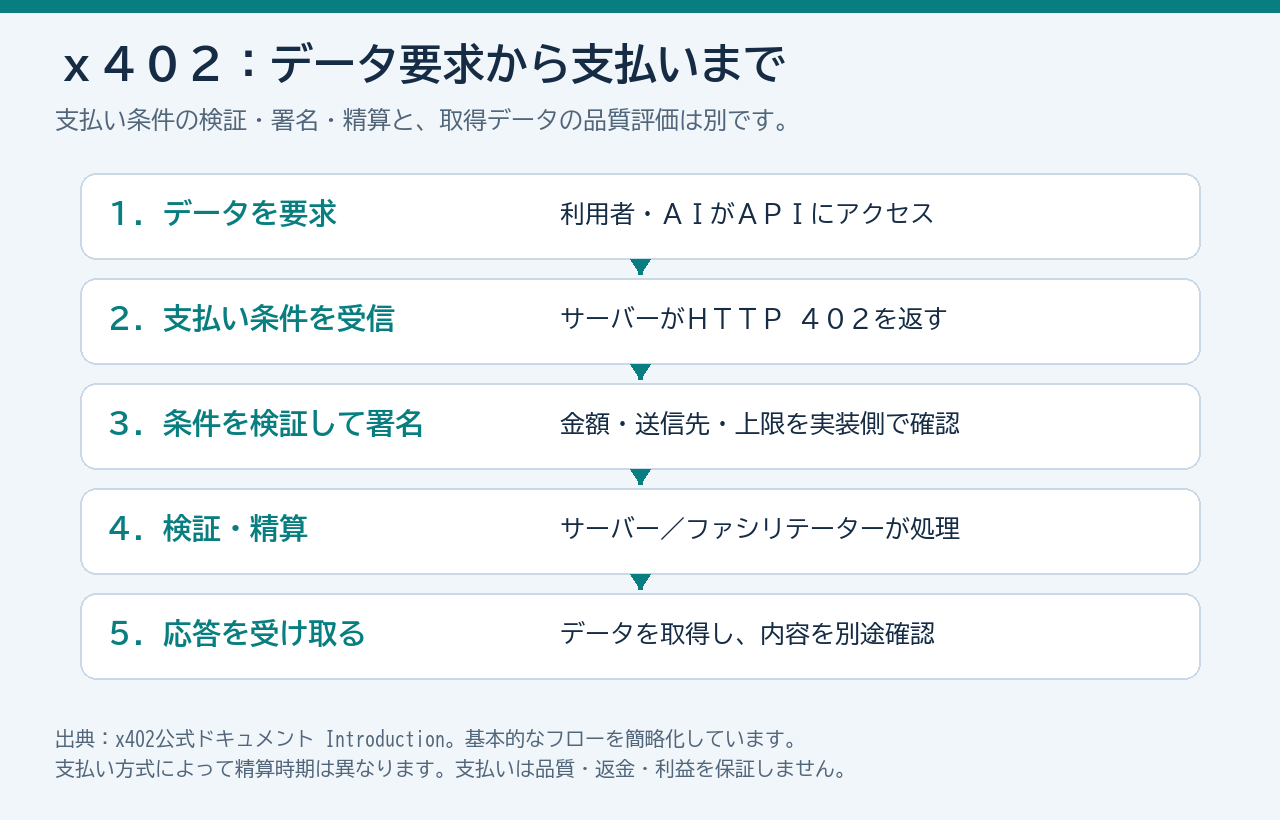This screenshot has width=1280, height=820.
Task: Select the subtitle starting "支払い条件の検証・署名・精算と"
Action: point(424,120)
